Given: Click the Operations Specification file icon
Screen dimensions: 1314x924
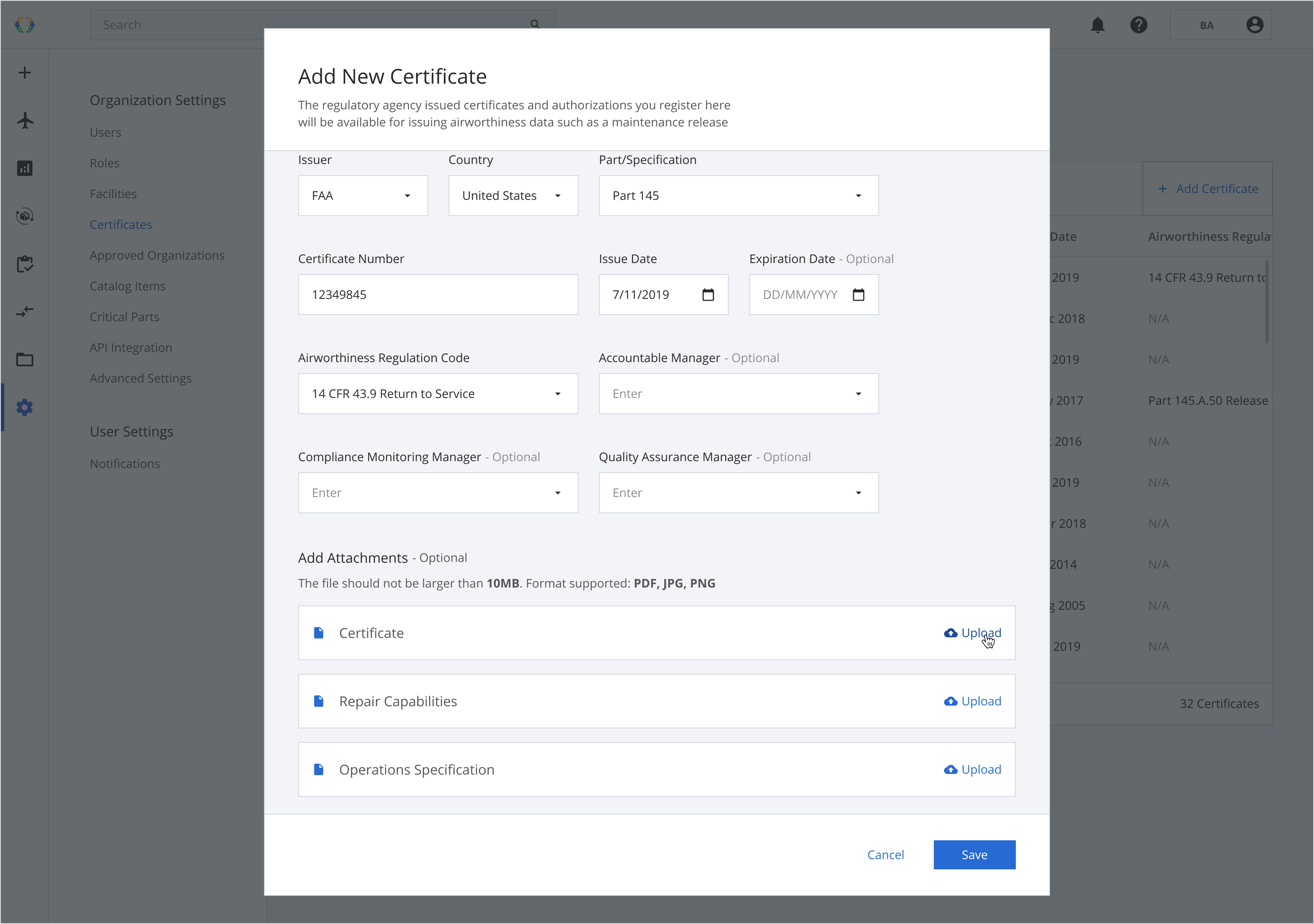Looking at the screenshot, I should [319, 769].
